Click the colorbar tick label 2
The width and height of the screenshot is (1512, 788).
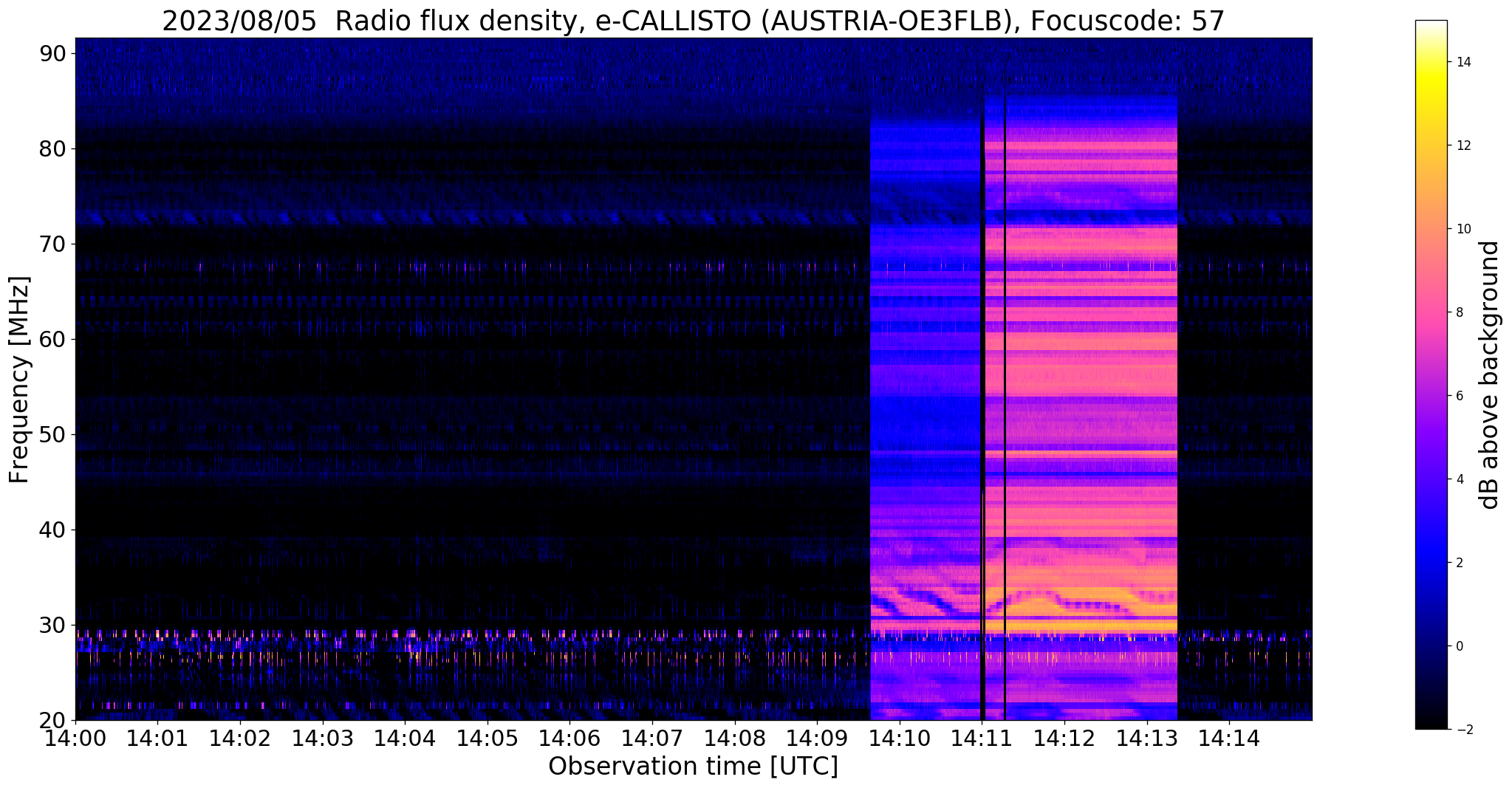click(x=1459, y=563)
